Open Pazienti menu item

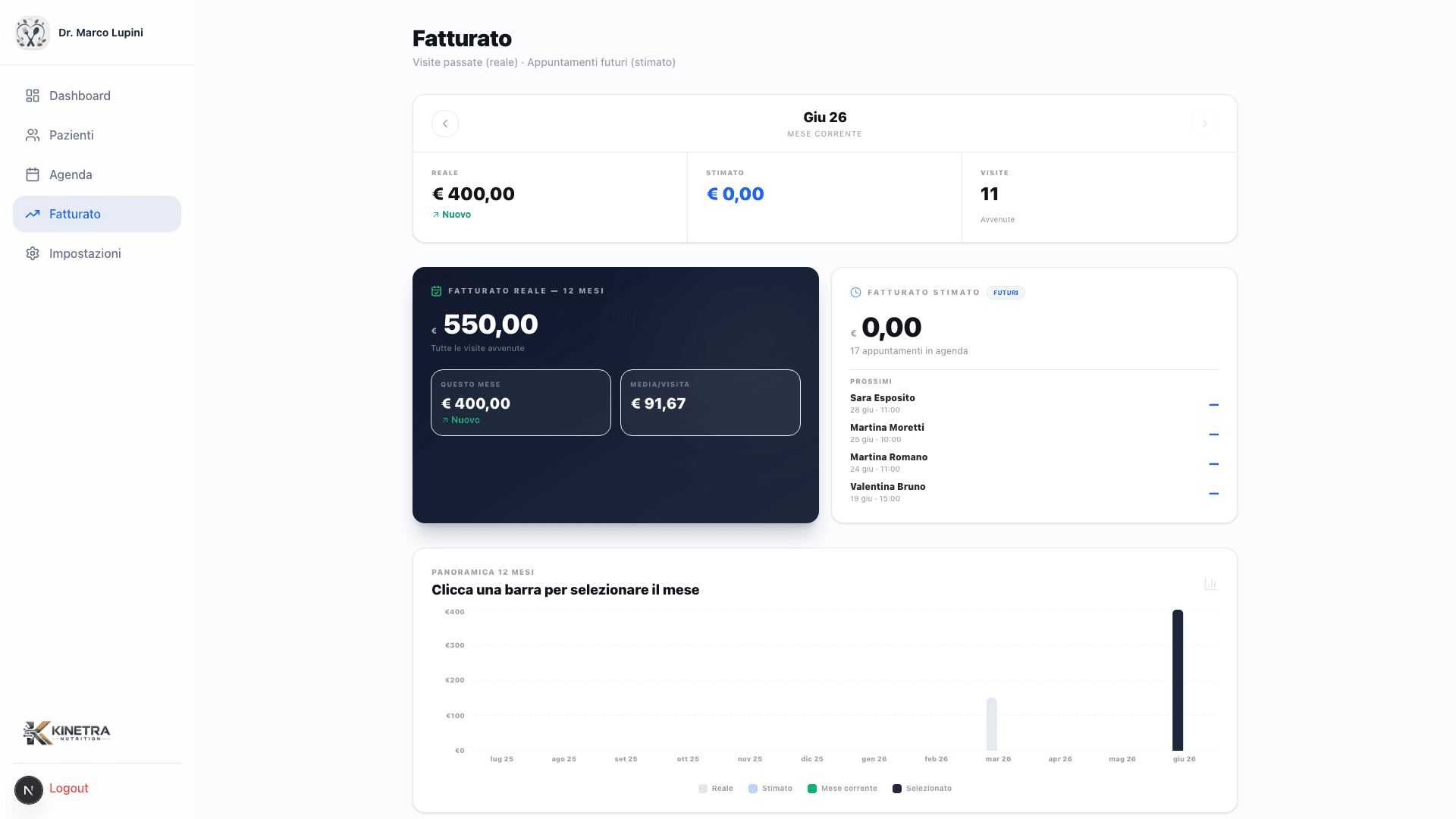pyautogui.click(x=97, y=135)
